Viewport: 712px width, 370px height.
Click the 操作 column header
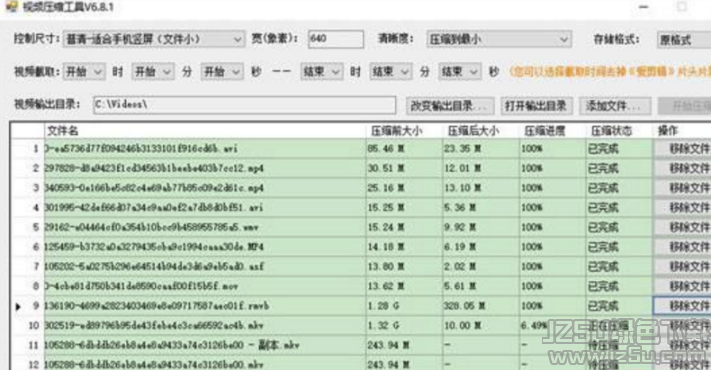682,131
